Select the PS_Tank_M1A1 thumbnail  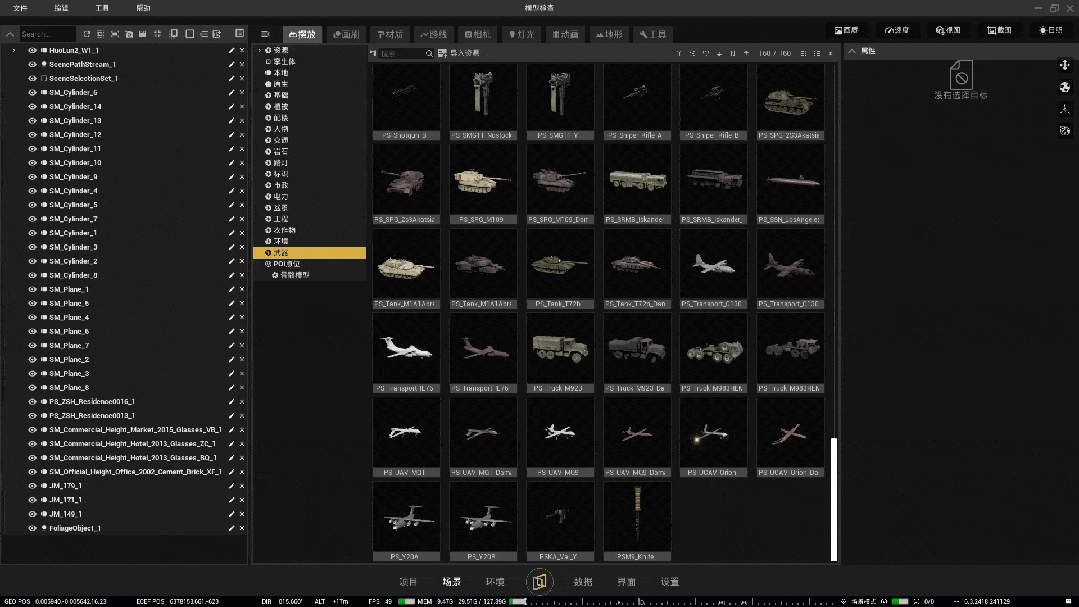pyautogui.click(x=406, y=264)
